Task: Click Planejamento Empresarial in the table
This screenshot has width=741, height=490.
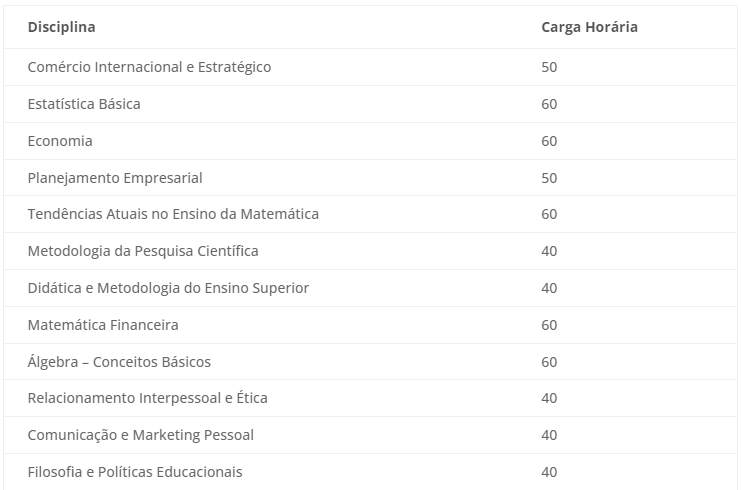Action: [x=115, y=178]
